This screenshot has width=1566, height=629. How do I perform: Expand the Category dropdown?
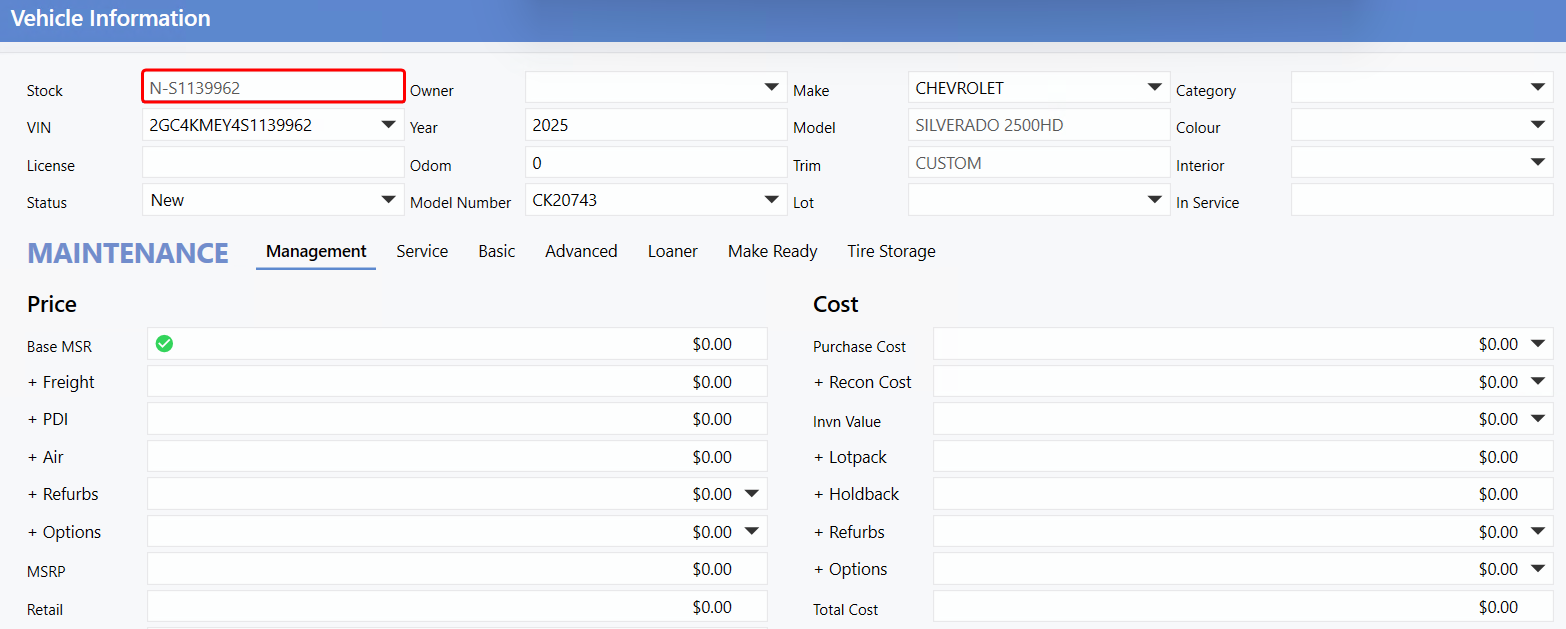coord(1537,88)
